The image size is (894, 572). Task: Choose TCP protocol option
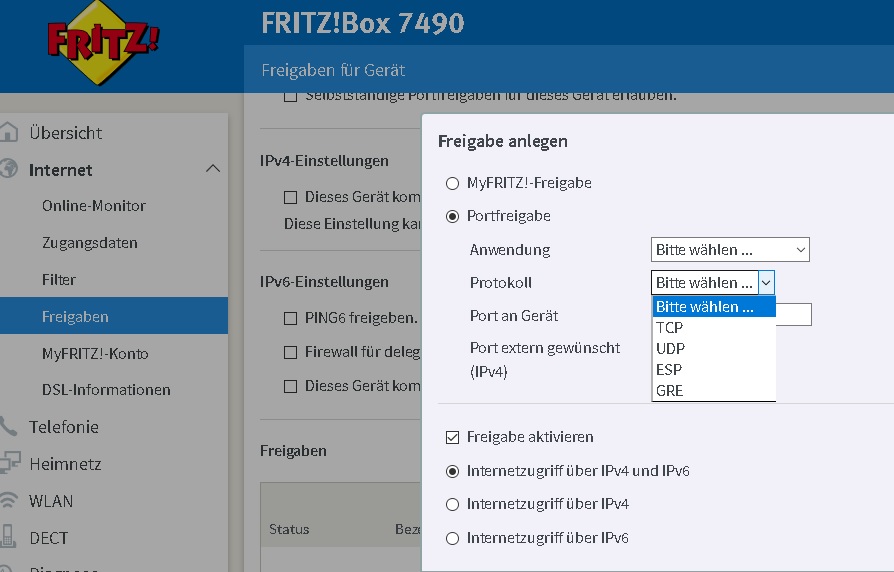pyautogui.click(x=714, y=328)
